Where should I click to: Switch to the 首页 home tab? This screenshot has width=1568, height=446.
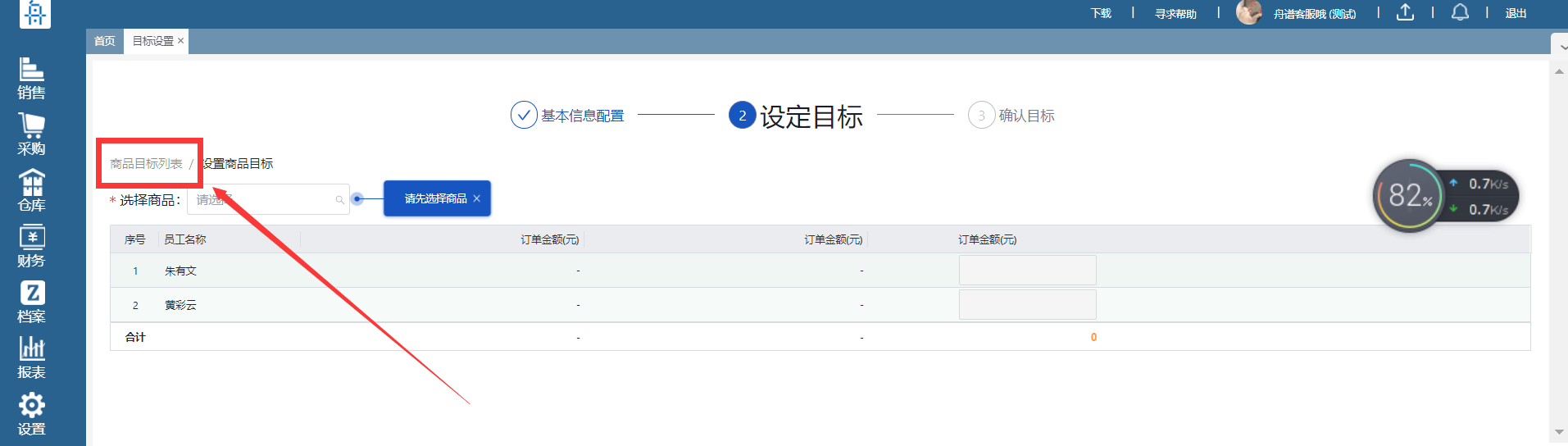pyautogui.click(x=104, y=41)
